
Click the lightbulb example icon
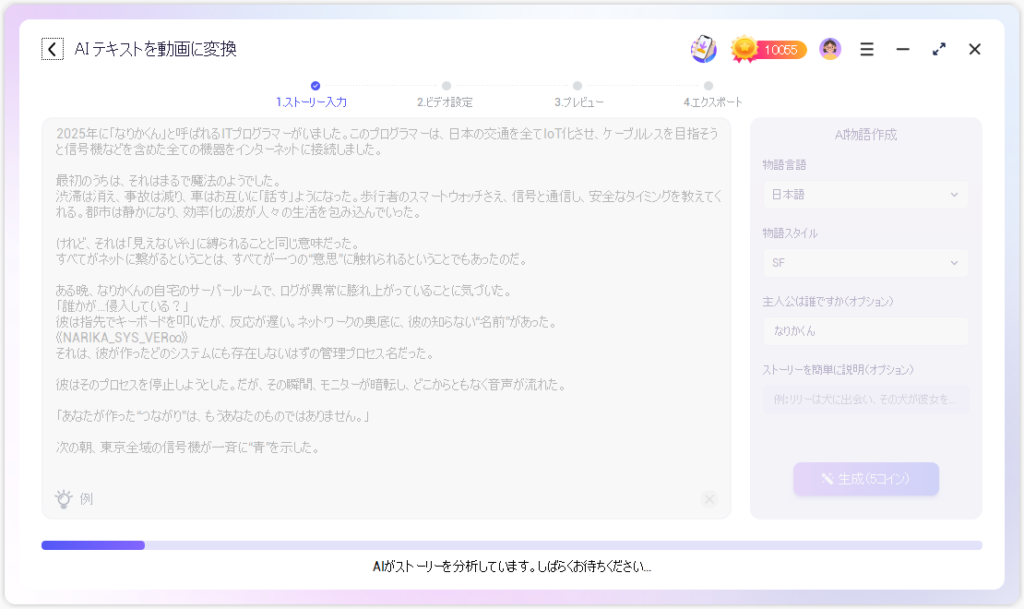point(63,498)
